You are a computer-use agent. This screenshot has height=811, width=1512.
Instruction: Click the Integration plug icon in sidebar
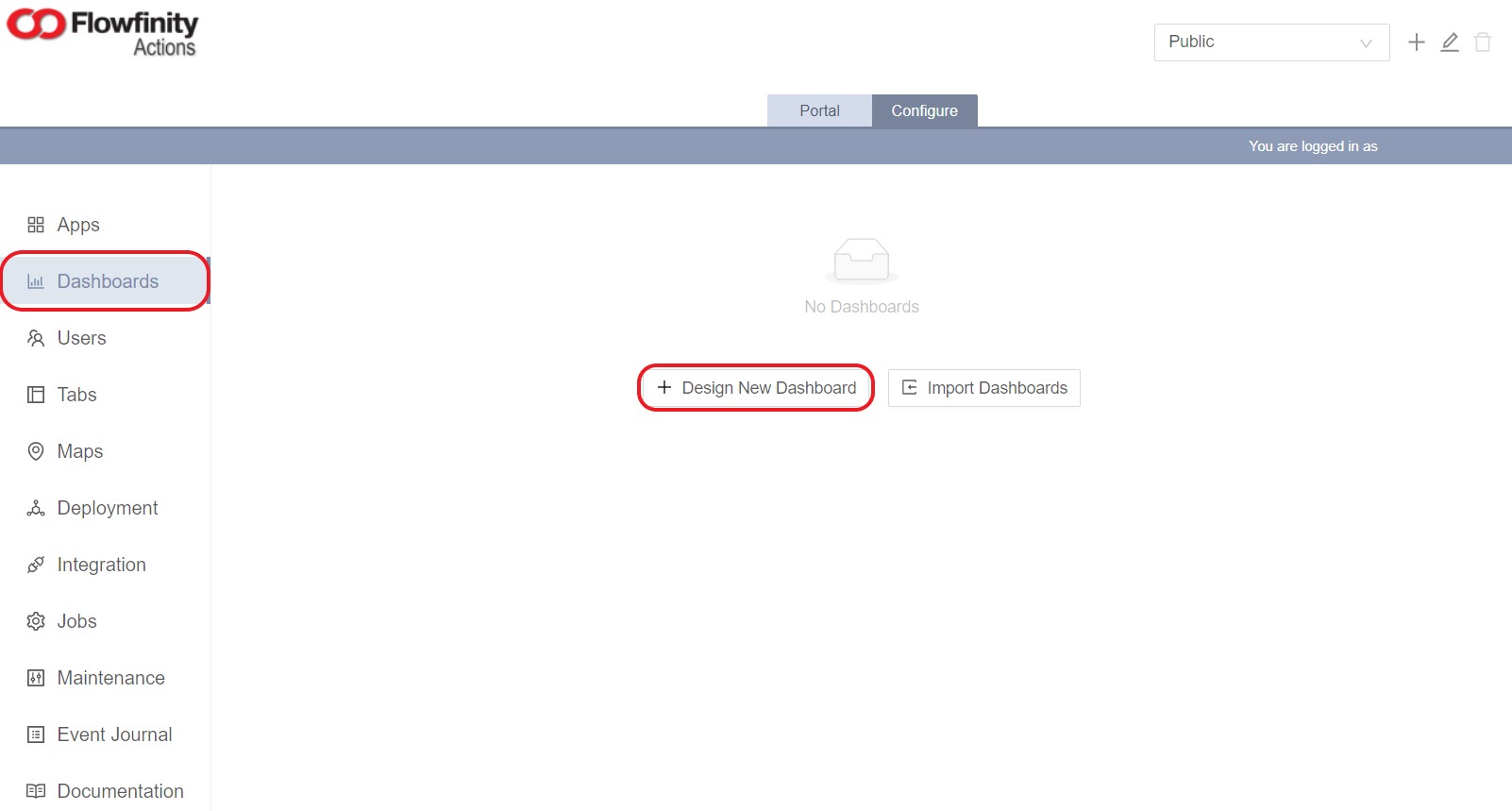[36, 565]
